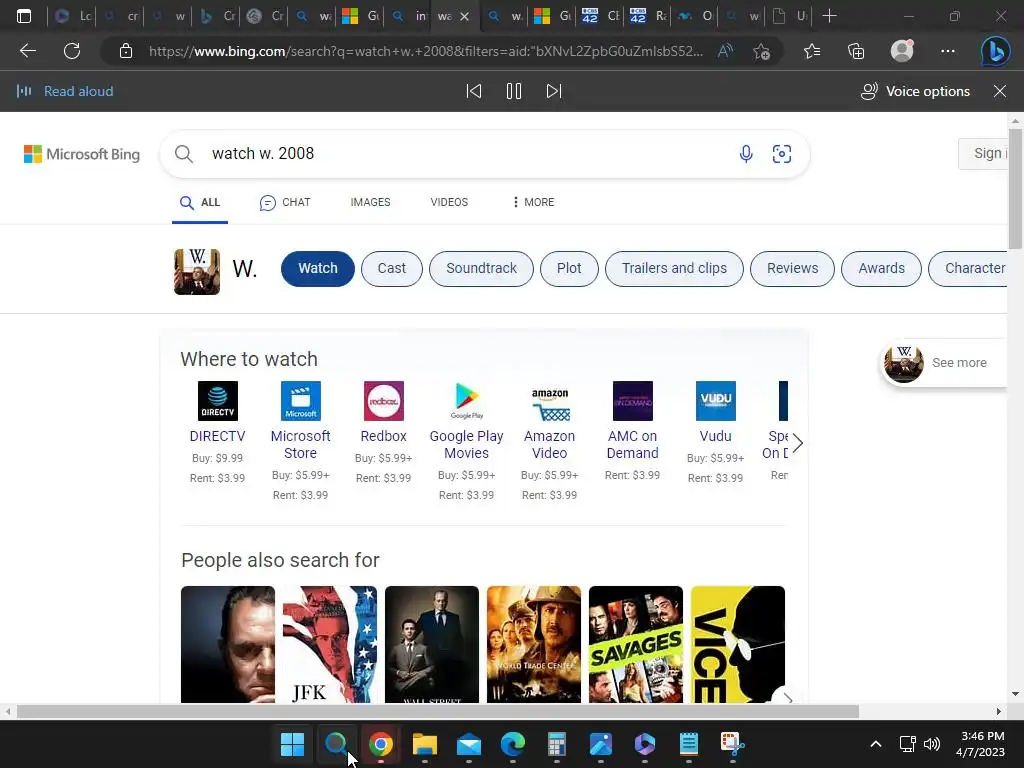Click See more floating card
The width and height of the screenshot is (1024, 768).
pyautogui.click(x=944, y=362)
